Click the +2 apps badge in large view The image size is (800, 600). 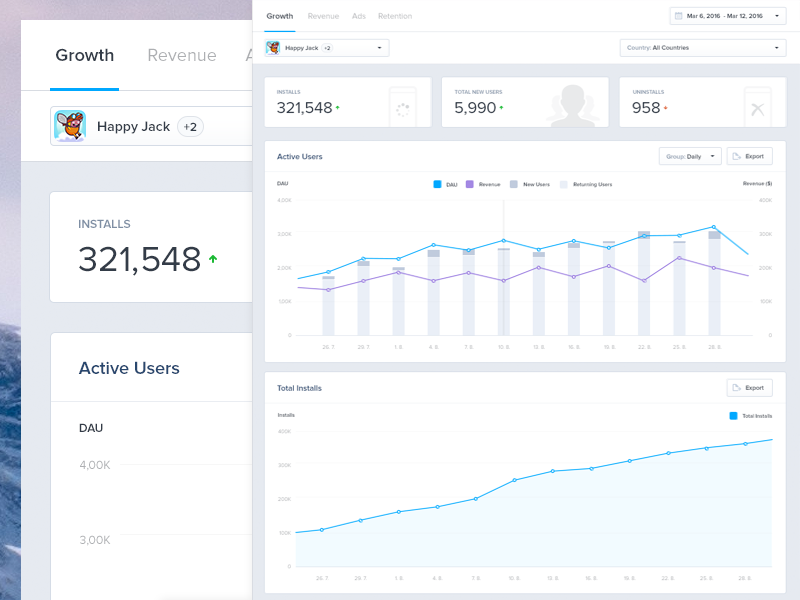coord(190,127)
